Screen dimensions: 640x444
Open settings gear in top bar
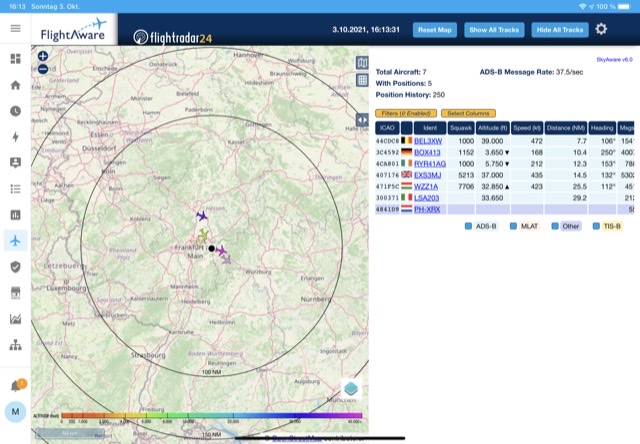(x=601, y=29)
